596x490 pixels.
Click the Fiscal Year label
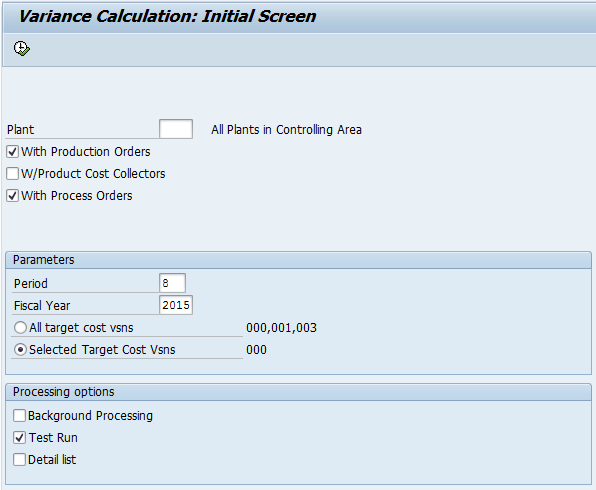click(42, 306)
